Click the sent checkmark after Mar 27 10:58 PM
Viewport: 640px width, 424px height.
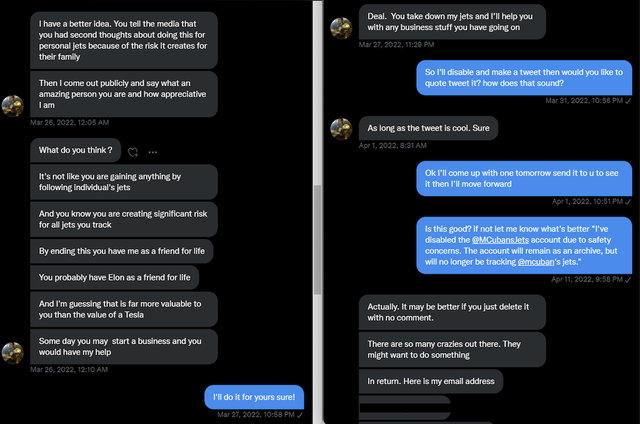(301, 414)
